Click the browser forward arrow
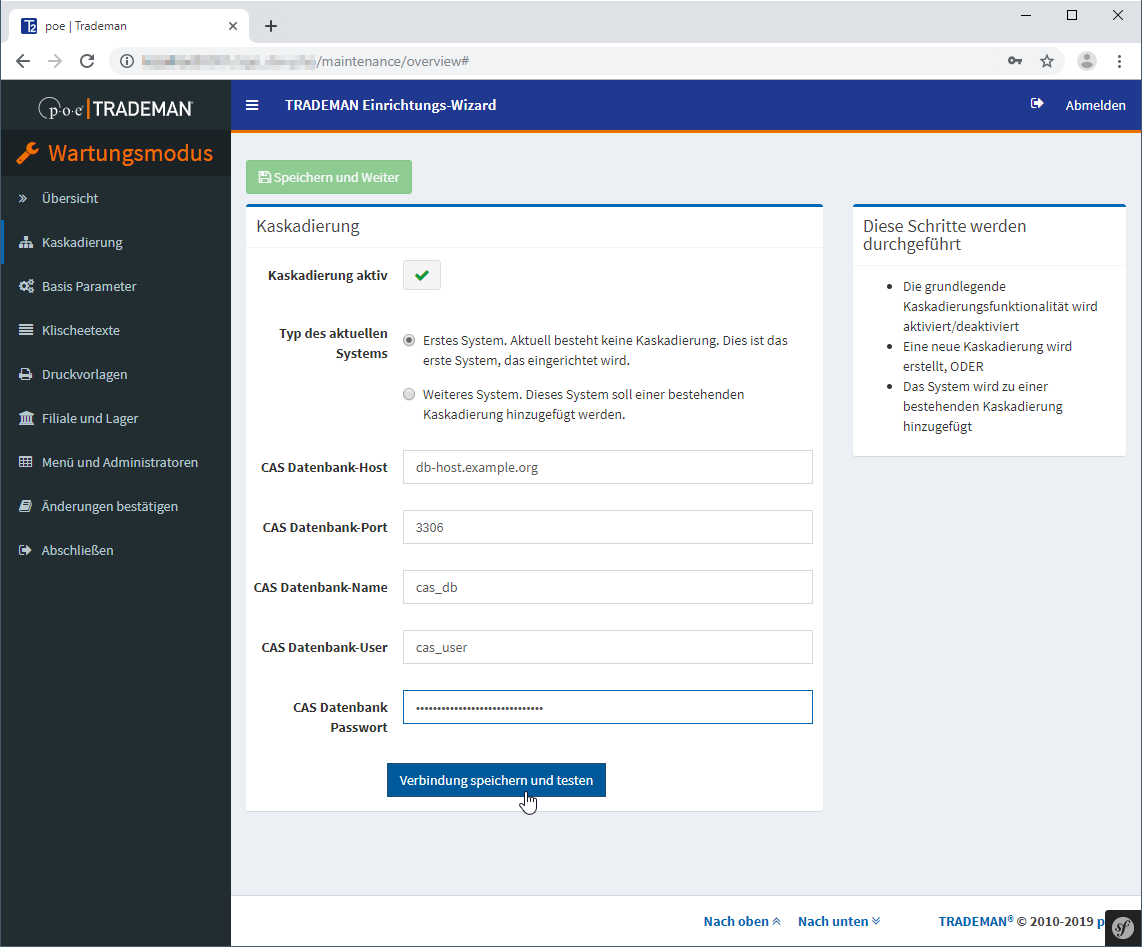Viewport: 1142px width, 947px height. coord(55,61)
